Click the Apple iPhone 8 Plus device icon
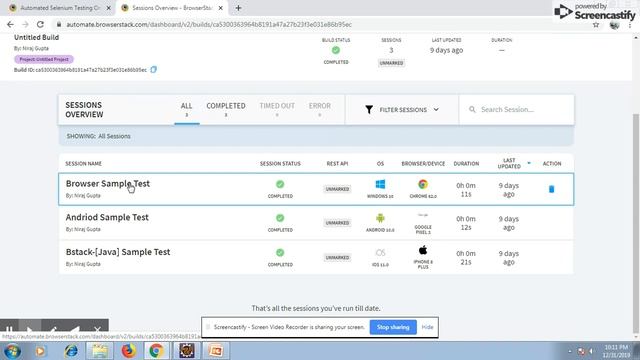This screenshot has width=640, height=360. click(x=423, y=250)
